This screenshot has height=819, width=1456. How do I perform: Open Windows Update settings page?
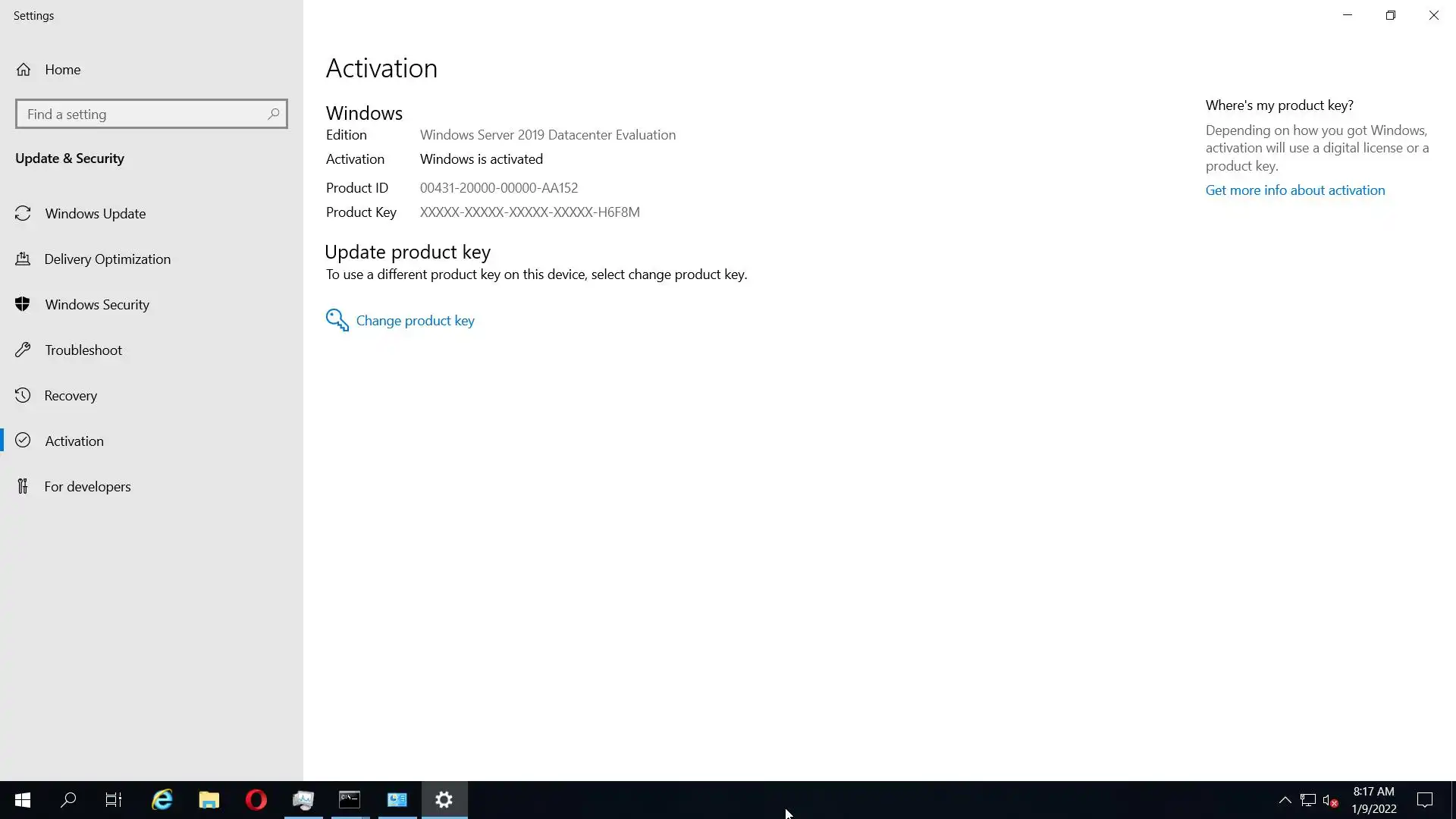point(95,214)
